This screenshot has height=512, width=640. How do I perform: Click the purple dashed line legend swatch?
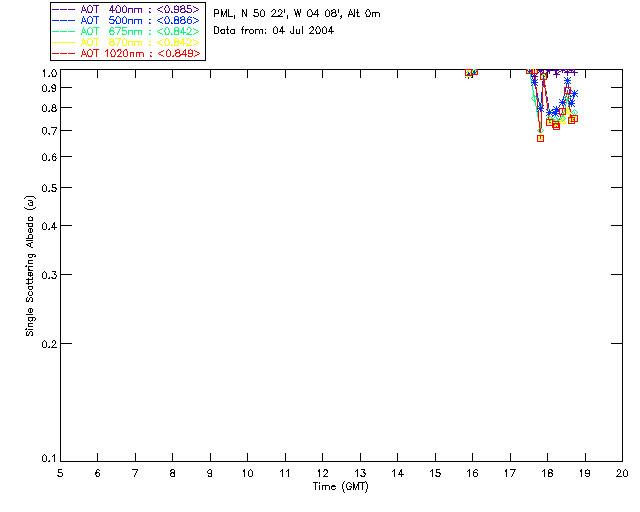[x=64, y=9]
